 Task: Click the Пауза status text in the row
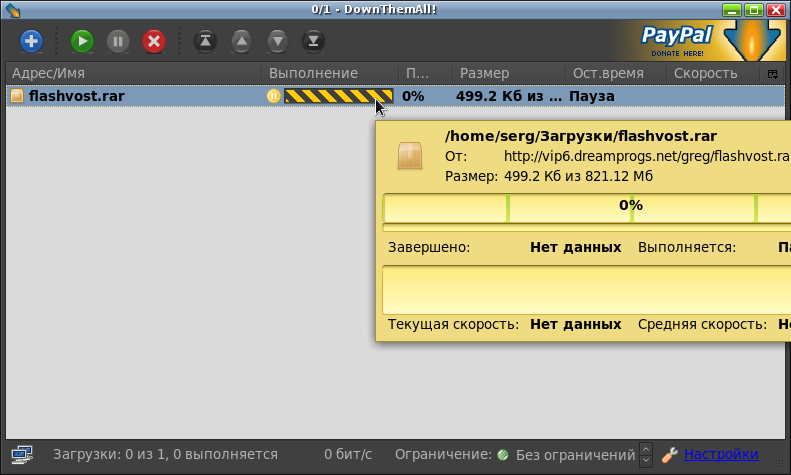click(592, 96)
